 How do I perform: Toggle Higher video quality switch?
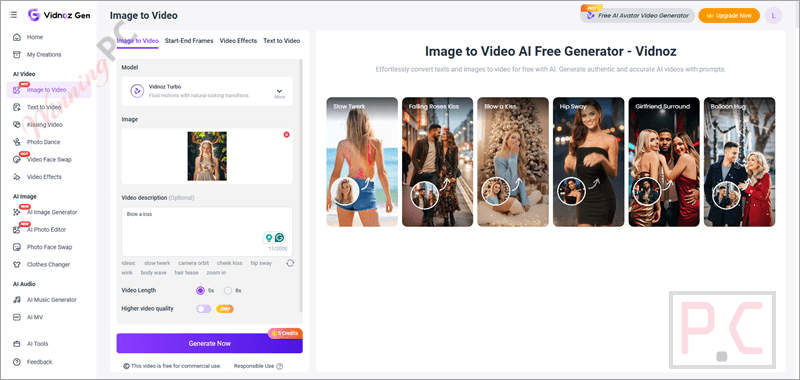click(204, 309)
